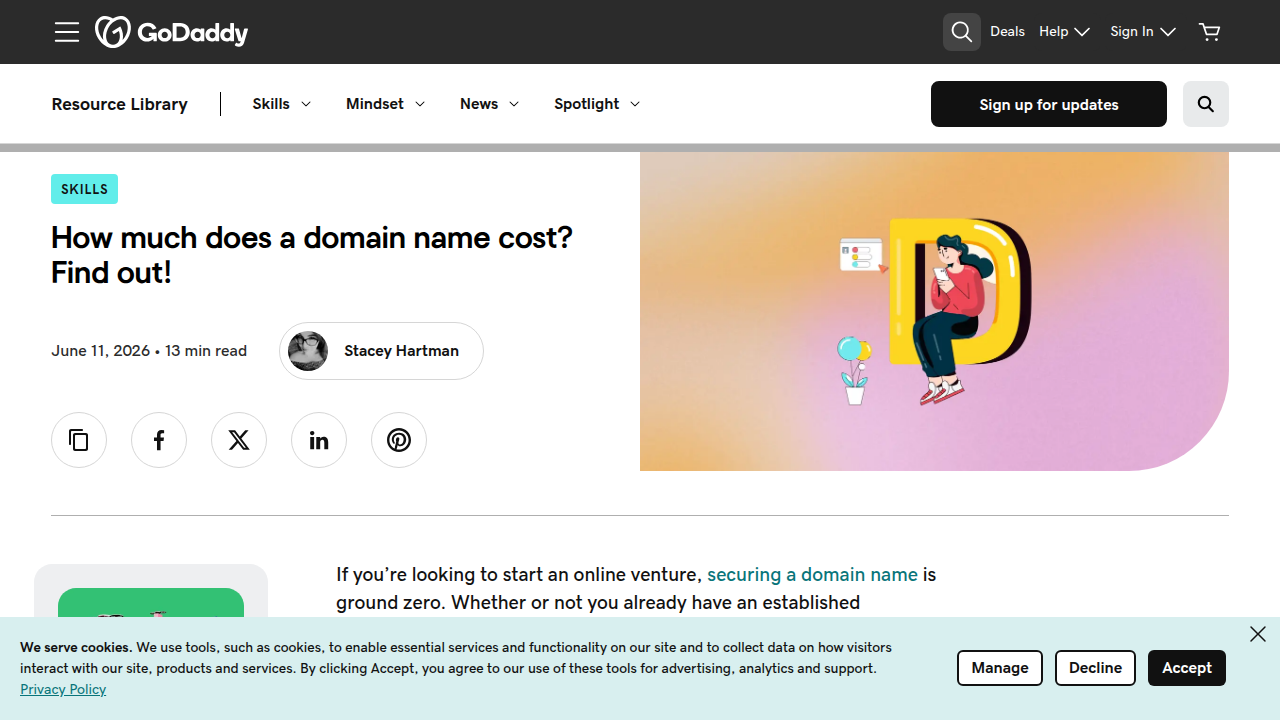Close the cookie banner
The height and width of the screenshot is (720, 1280).
(1258, 634)
